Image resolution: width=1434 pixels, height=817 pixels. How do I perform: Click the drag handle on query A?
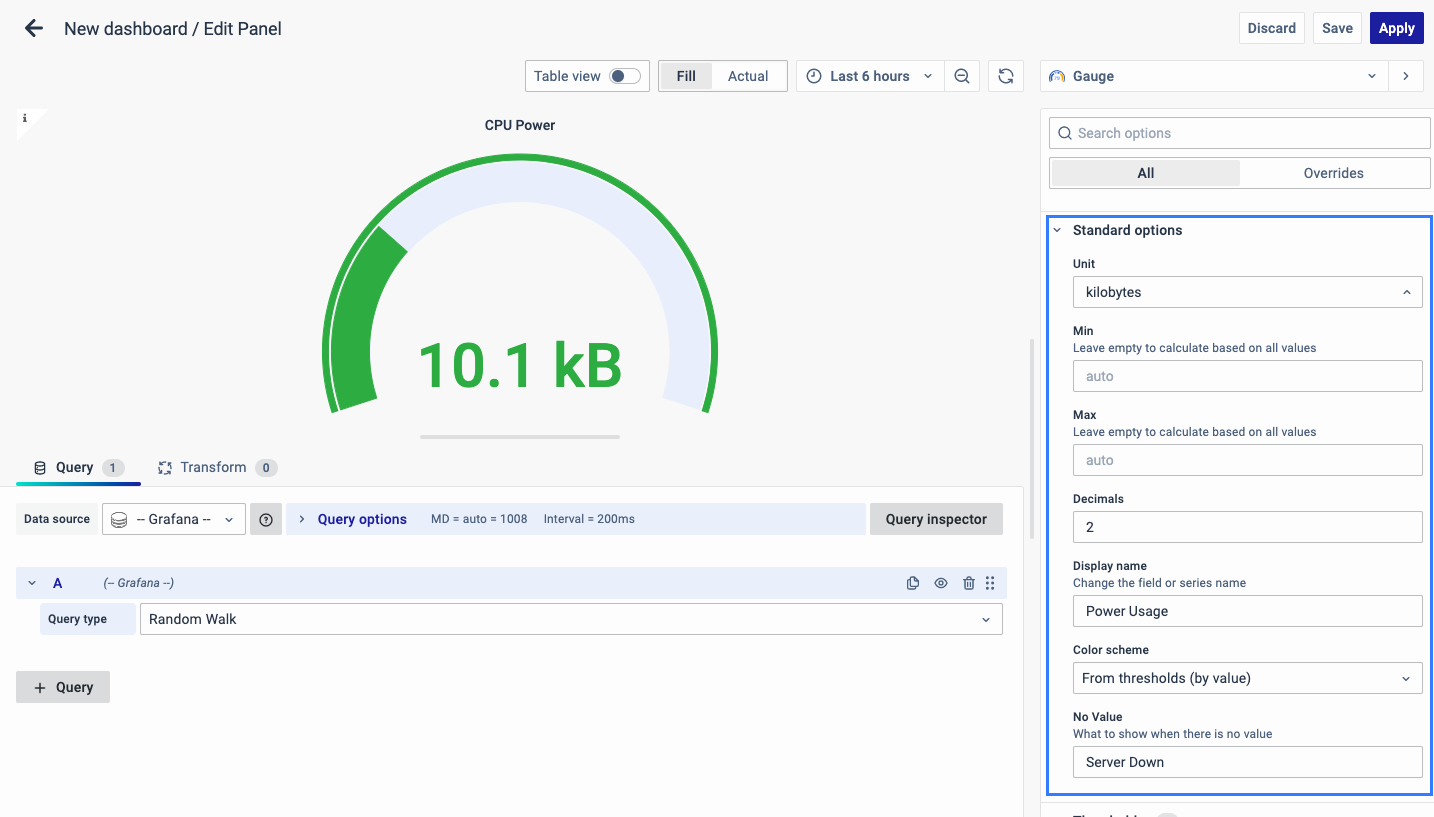pyautogui.click(x=990, y=583)
